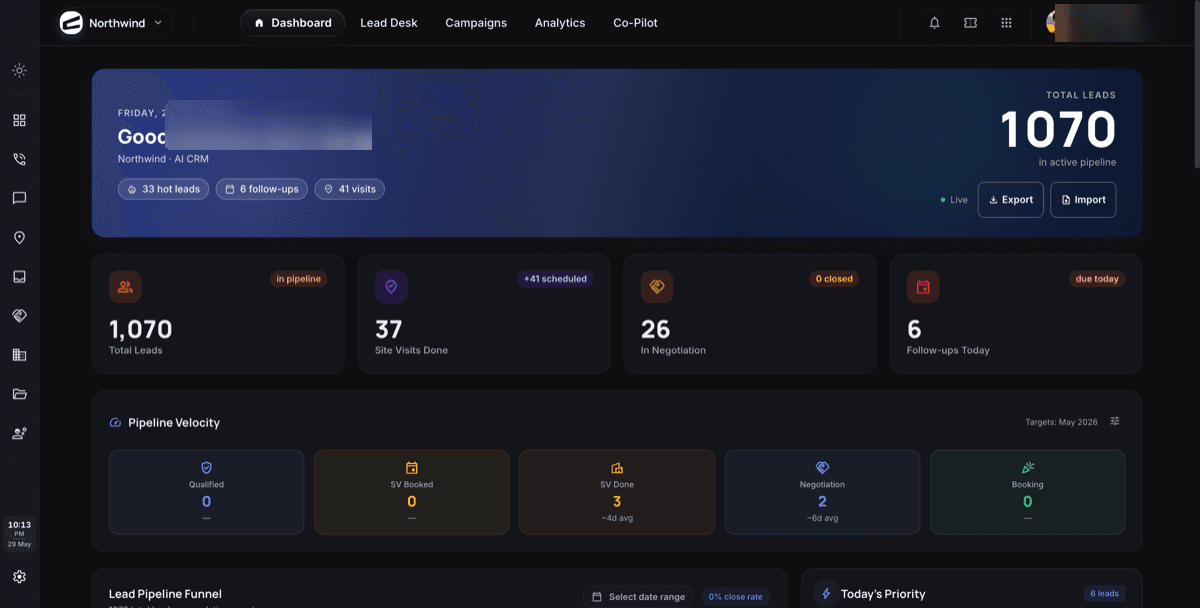Open the Analytics tab
Screen dimensions: 1200x608
point(560,23)
